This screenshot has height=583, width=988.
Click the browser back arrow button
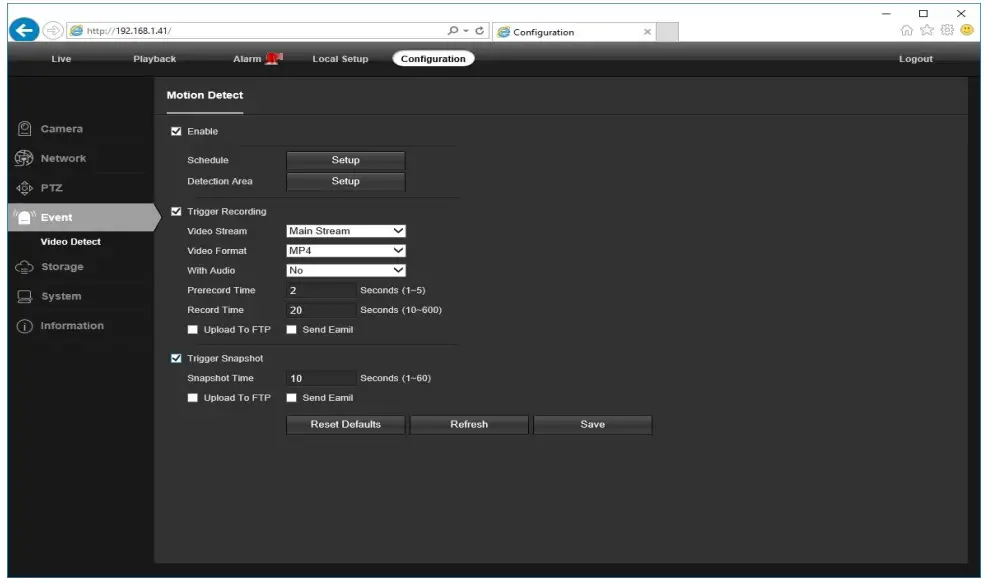click(24, 30)
